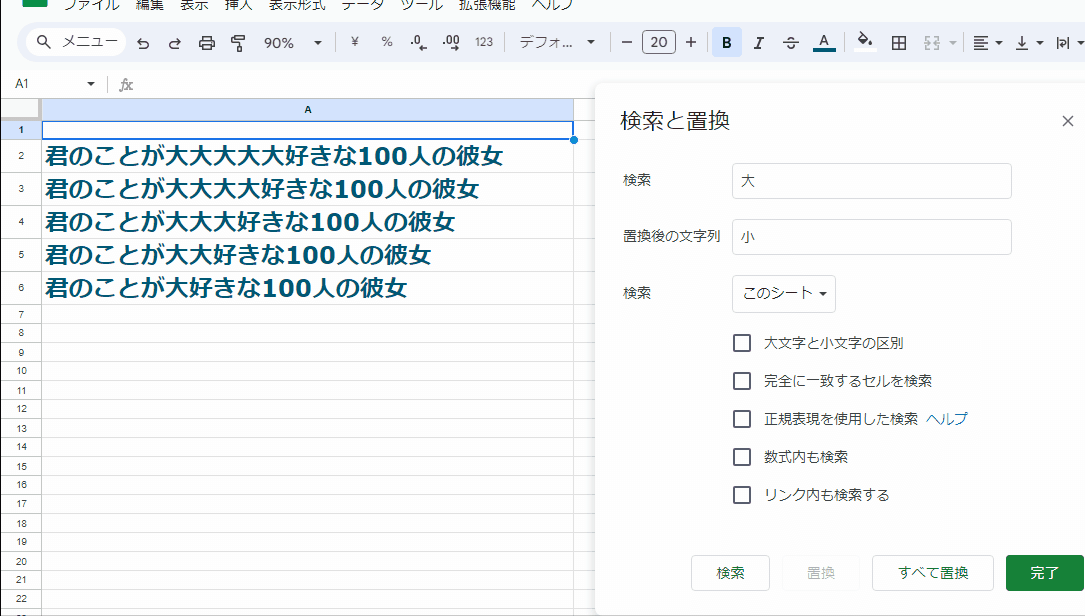Image resolution: width=1085 pixels, height=616 pixels.
Task: Open vertical align dropdown
Action: coord(1029,43)
